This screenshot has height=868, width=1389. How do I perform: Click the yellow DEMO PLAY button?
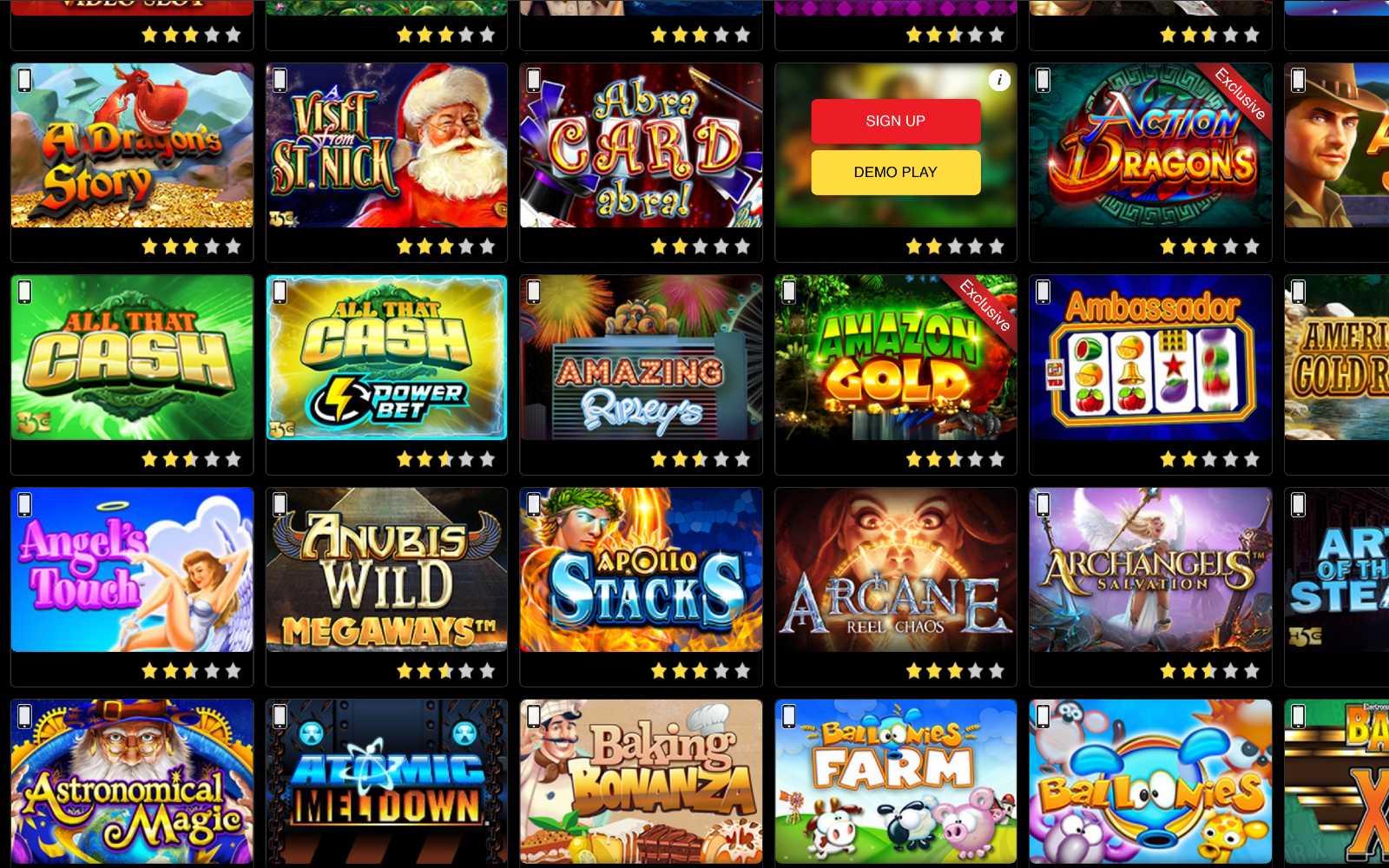click(x=896, y=172)
